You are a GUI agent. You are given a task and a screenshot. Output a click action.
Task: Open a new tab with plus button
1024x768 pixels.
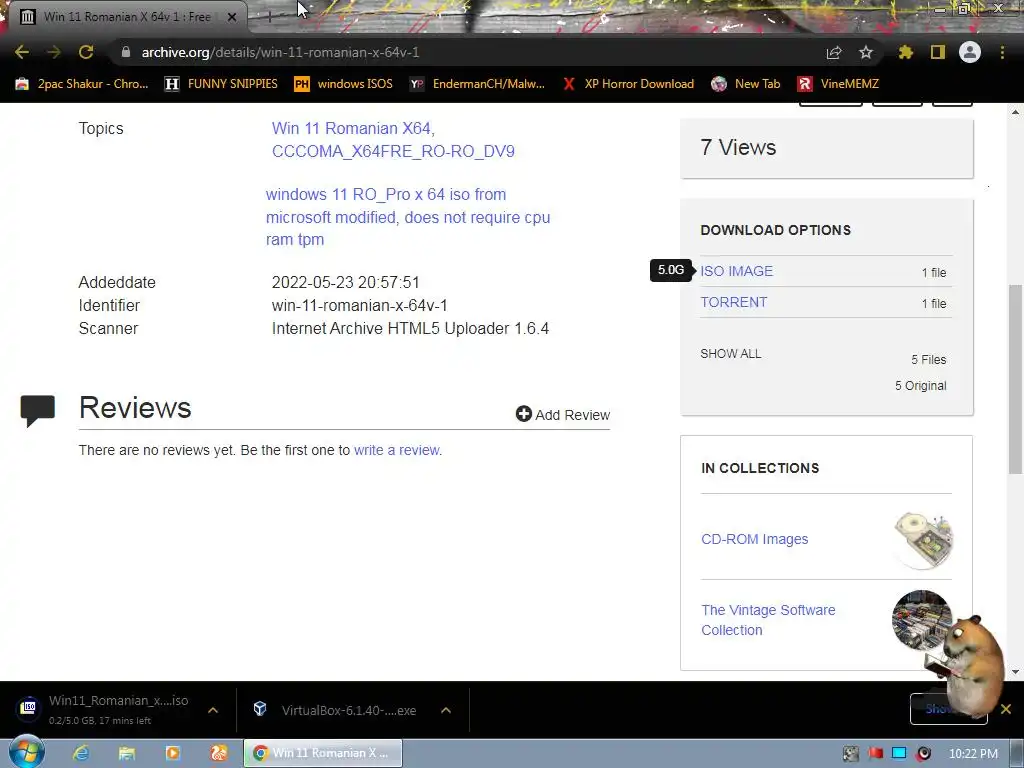click(268, 17)
